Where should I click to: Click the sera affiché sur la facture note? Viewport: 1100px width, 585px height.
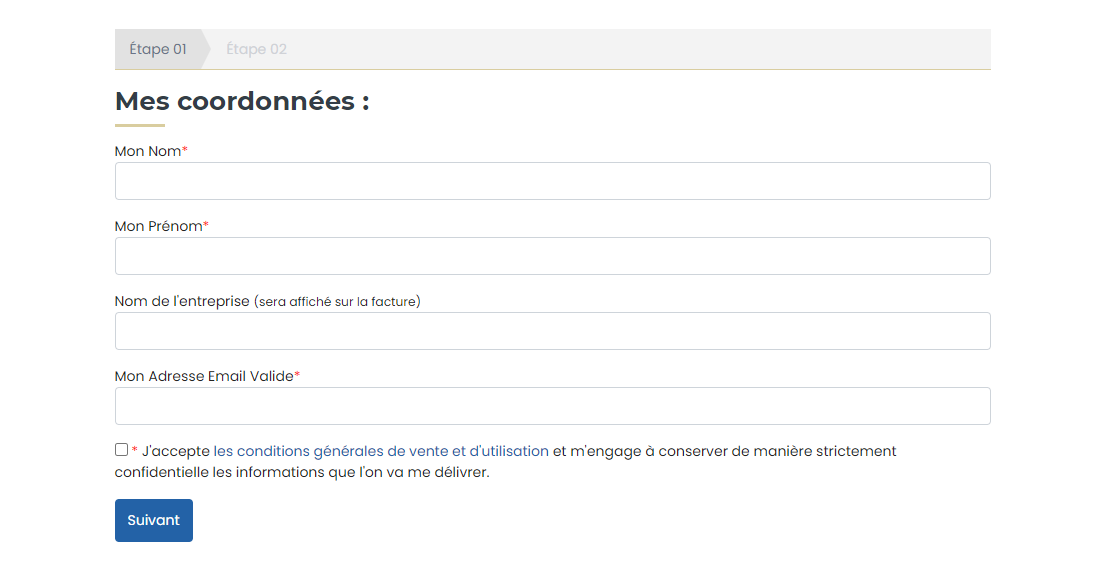(x=337, y=302)
